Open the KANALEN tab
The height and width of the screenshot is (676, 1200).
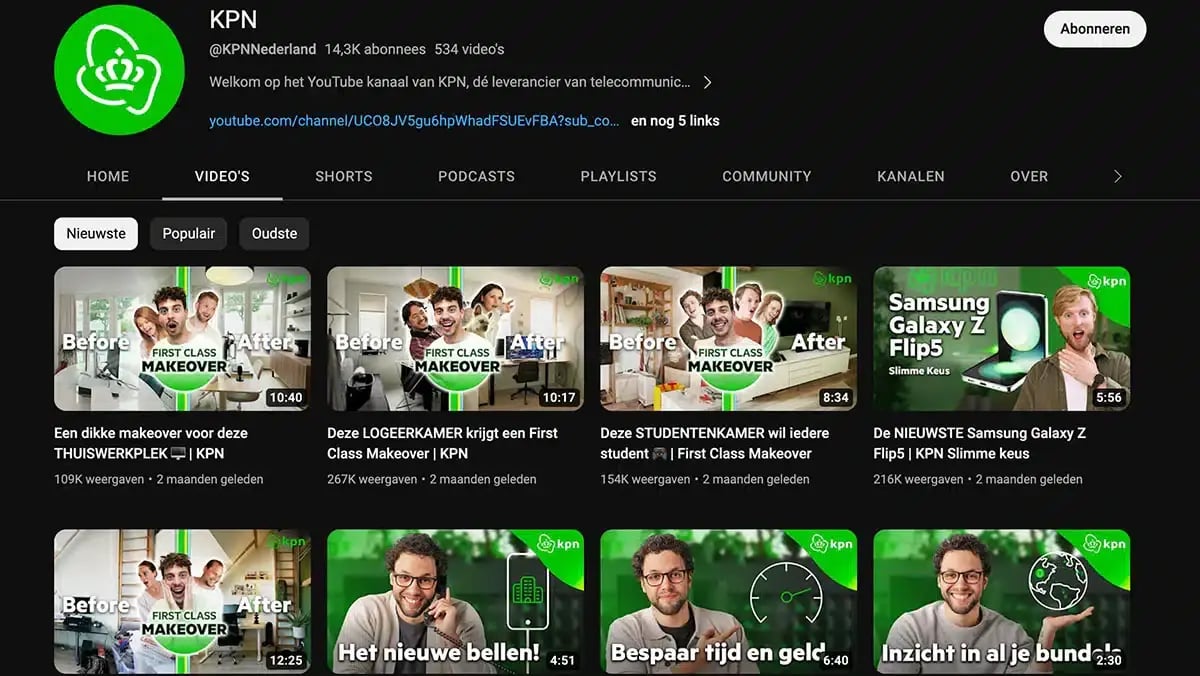tap(911, 176)
